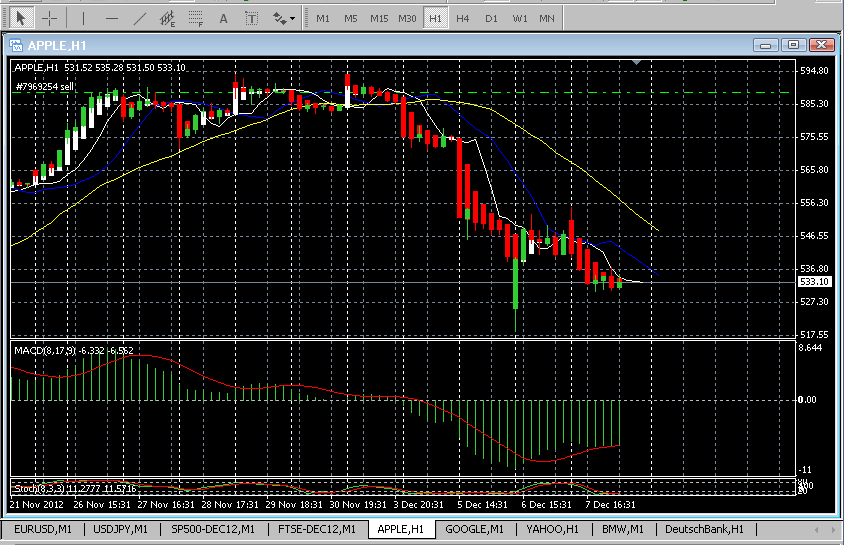Pick the Fibonacci retracement tool

click(x=195, y=18)
